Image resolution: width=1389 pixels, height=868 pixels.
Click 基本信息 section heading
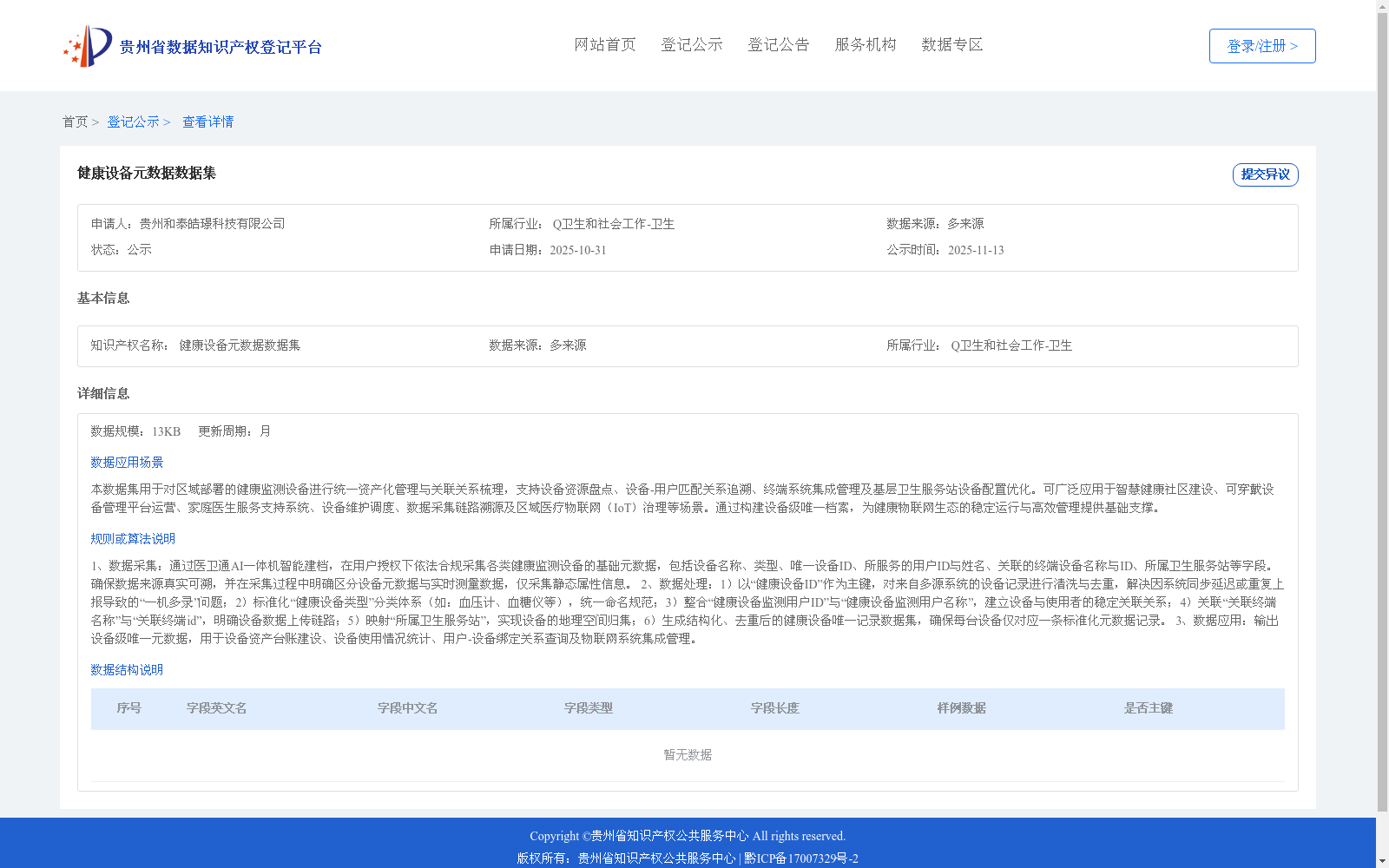pyautogui.click(x=103, y=299)
